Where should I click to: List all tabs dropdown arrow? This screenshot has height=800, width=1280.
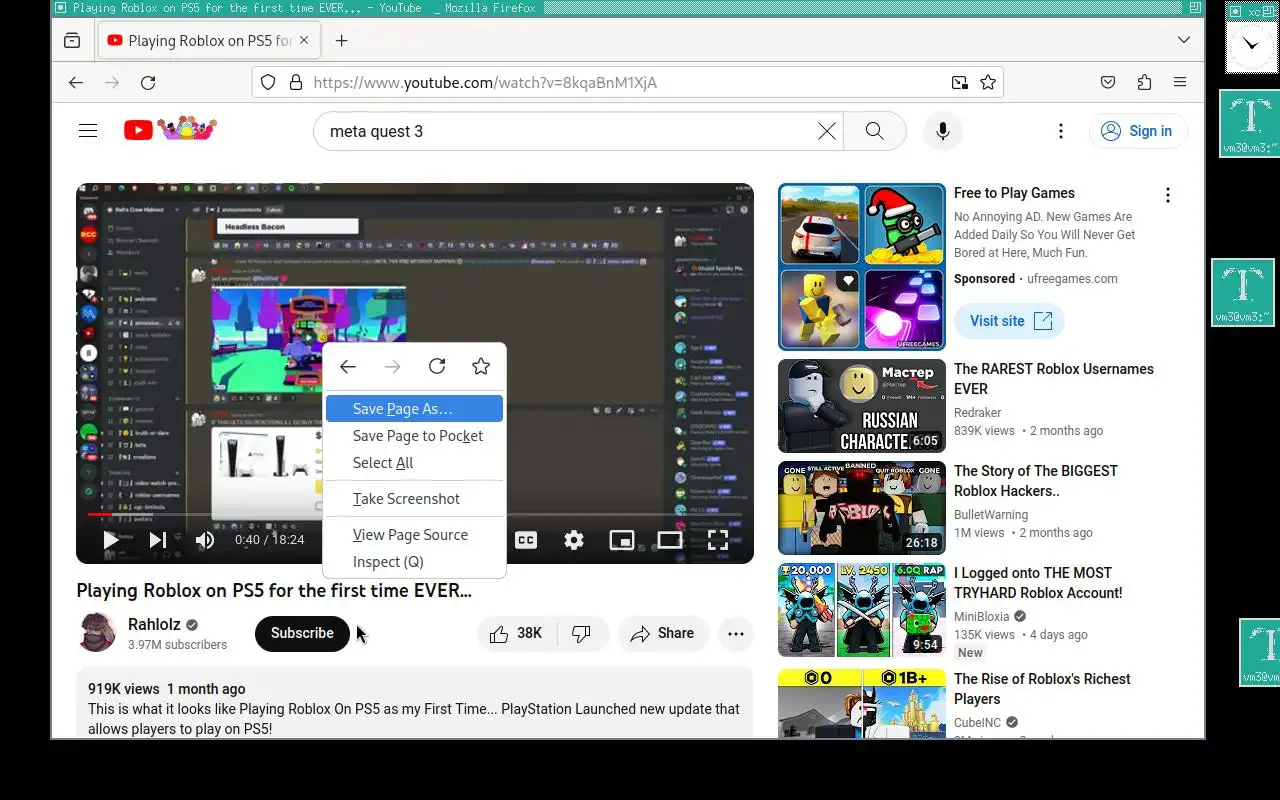pos(1184,41)
